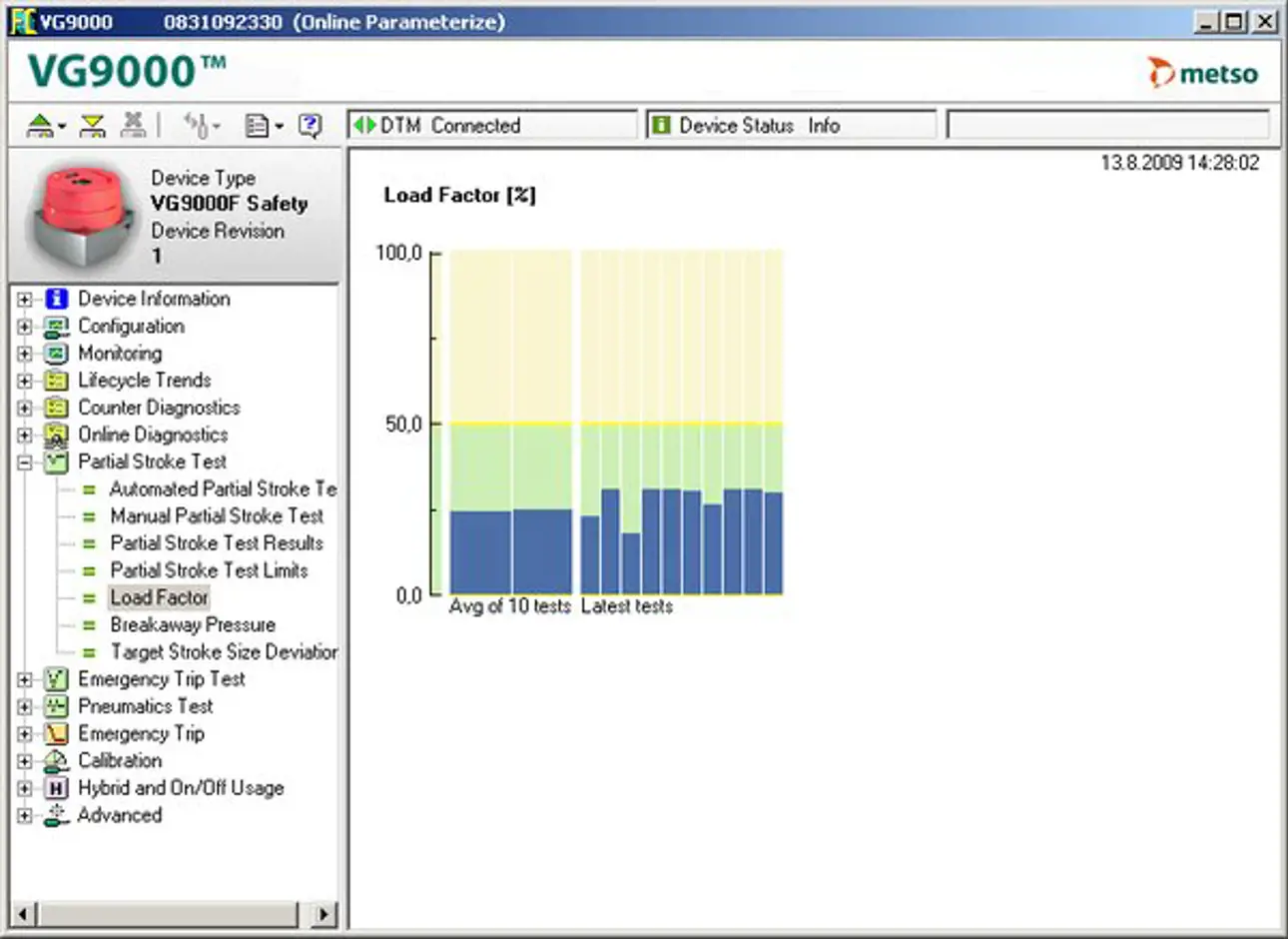Expand the Counter Diagnostics node

point(25,408)
